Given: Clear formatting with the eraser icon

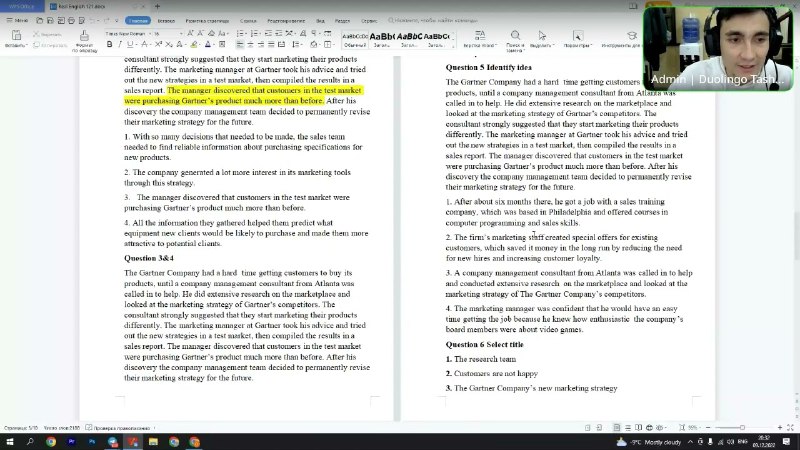Looking at the screenshot, I should pyautogui.click(x=211, y=33).
